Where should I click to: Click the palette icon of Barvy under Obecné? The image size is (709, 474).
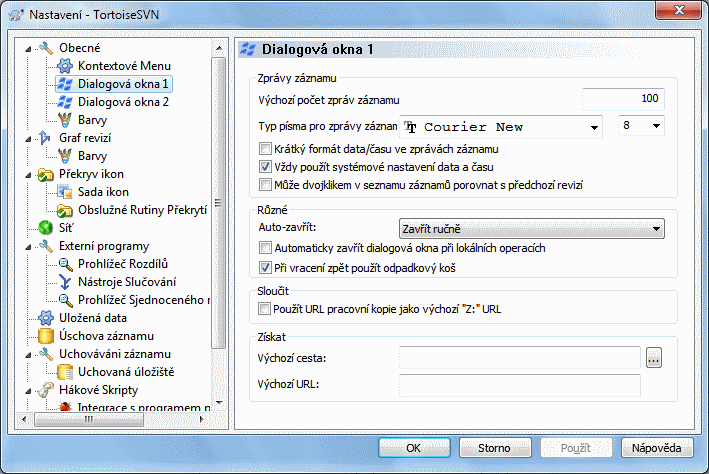pos(65,120)
